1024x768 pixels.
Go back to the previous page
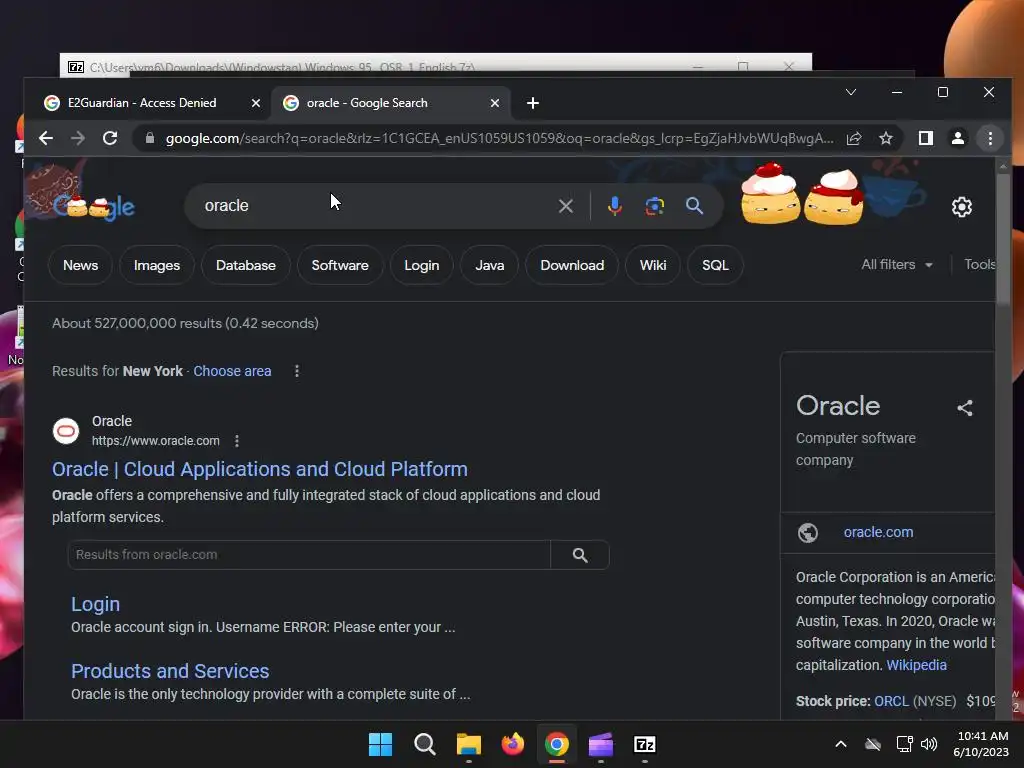(x=46, y=138)
